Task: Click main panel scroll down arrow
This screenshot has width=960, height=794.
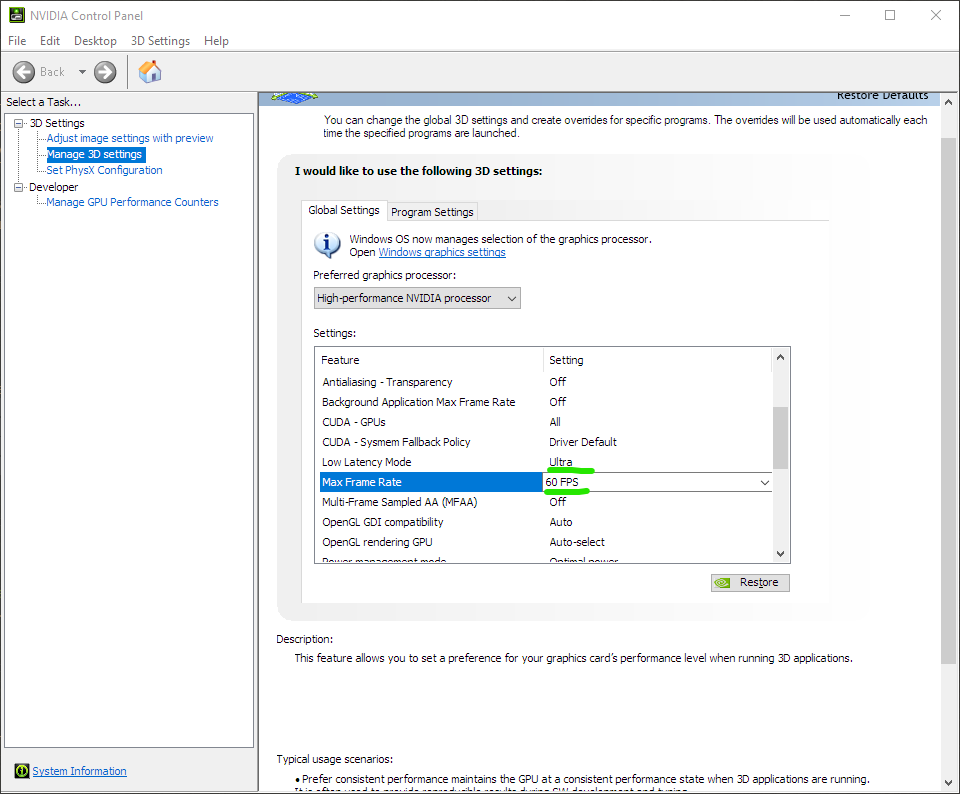Action: pos(948,783)
